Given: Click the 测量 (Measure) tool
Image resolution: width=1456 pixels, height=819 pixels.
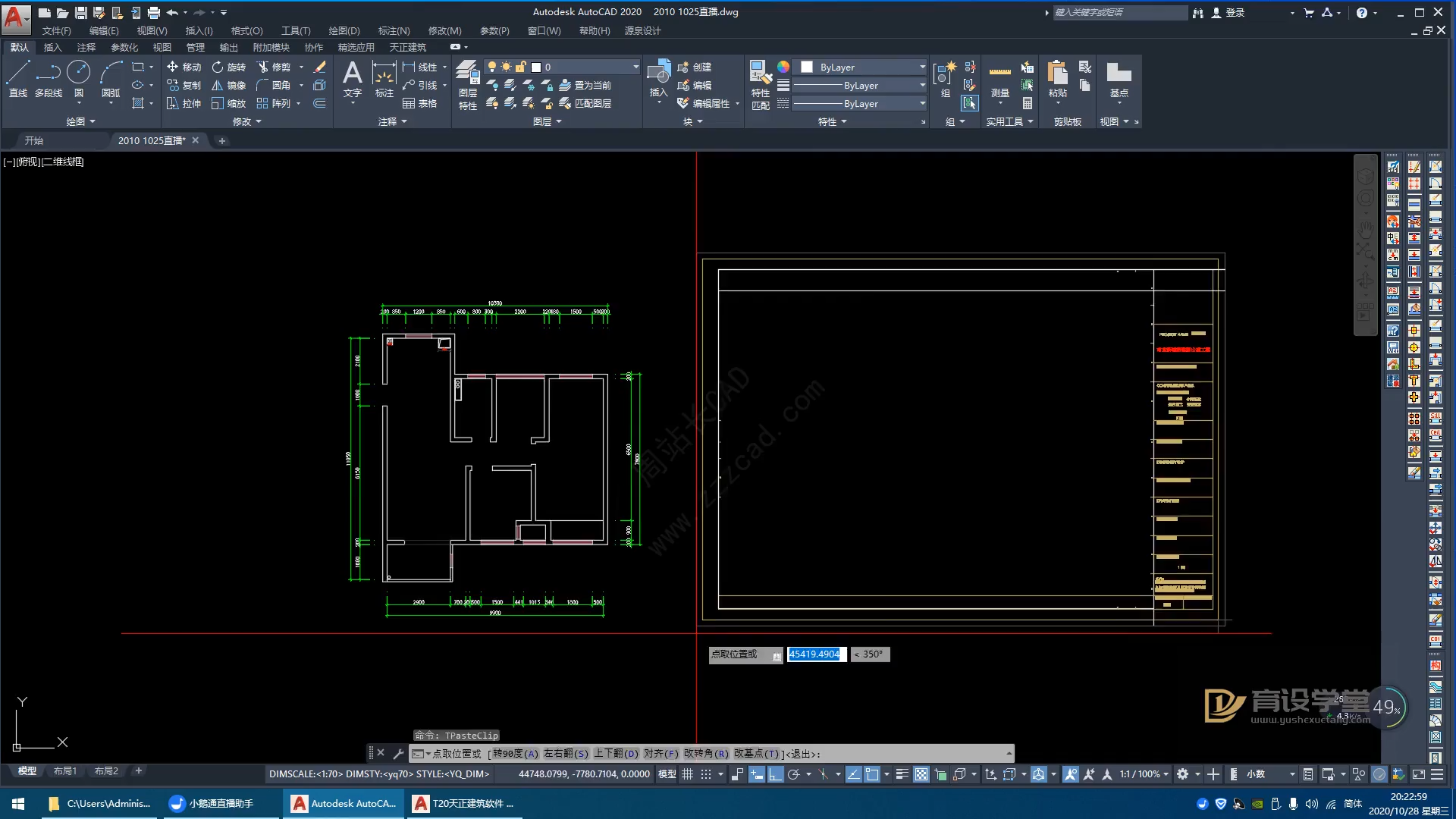Looking at the screenshot, I should click(1000, 80).
